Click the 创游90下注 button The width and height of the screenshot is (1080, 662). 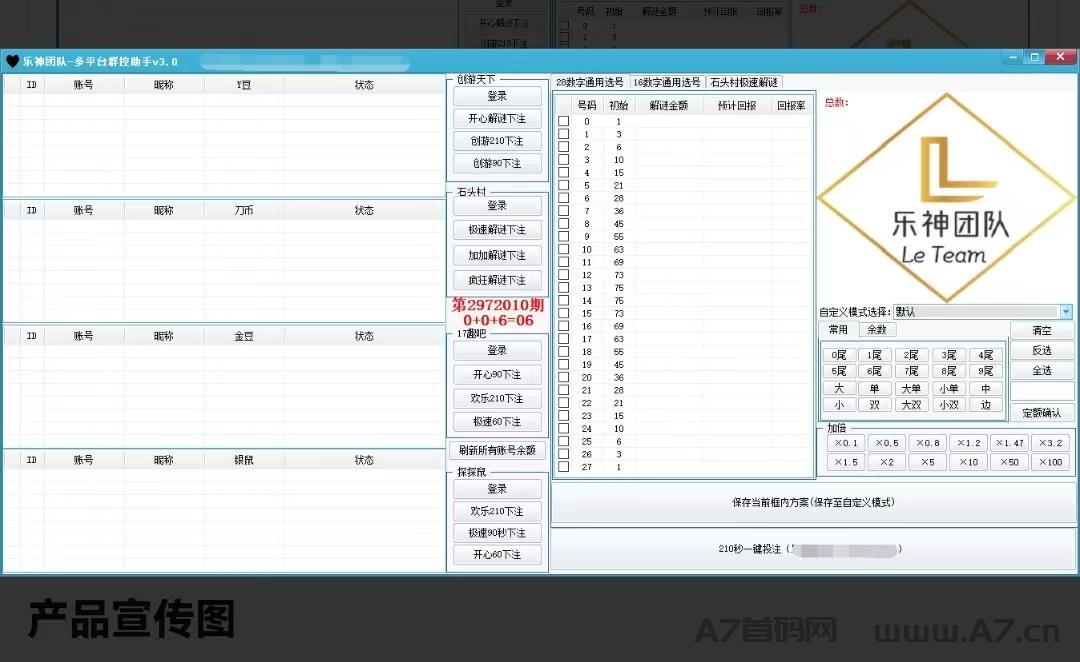[x=497, y=163]
